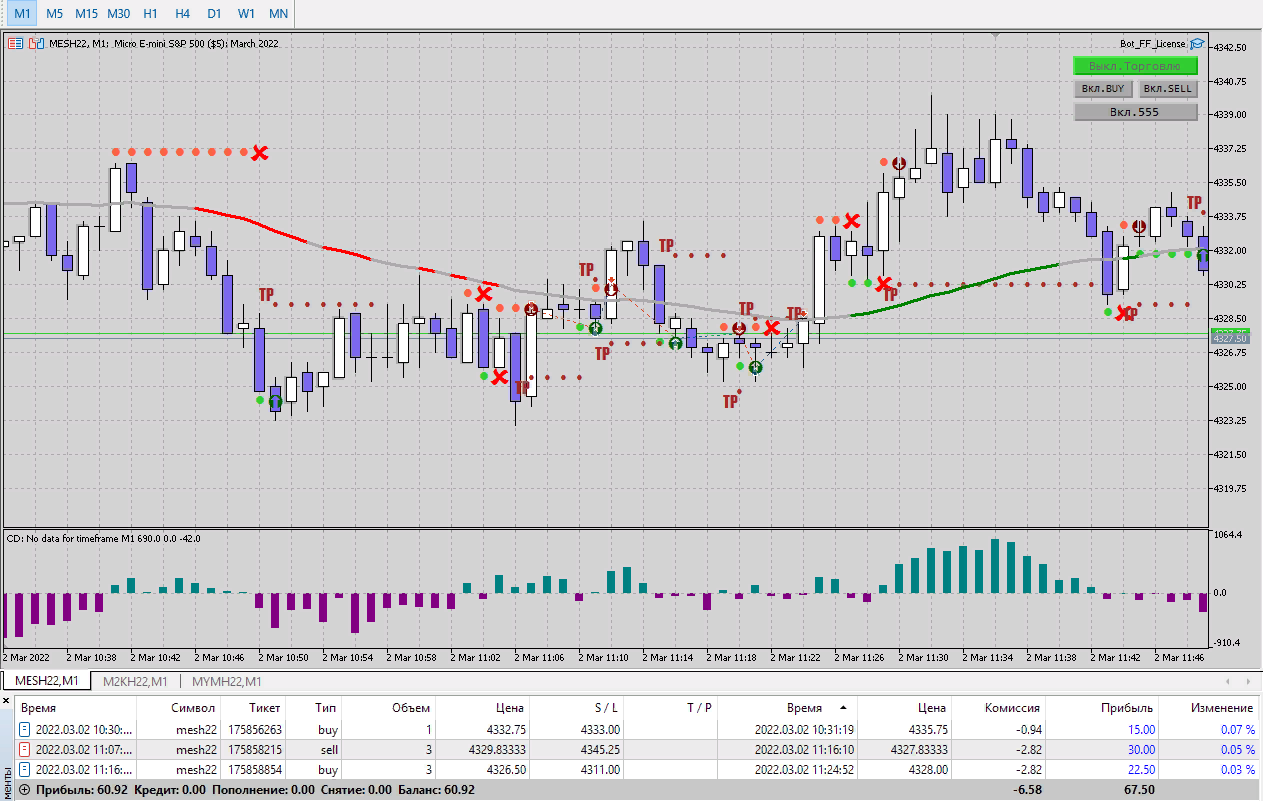Click the Bot_FF_License expert advisor cap icon
This screenshot has height=801, width=1263.
pyautogui.click(x=1197, y=43)
